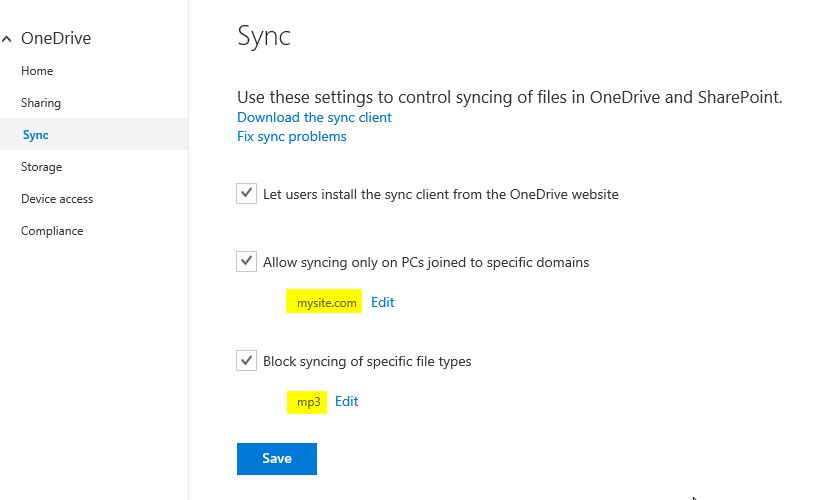The image size is (822, 500).
Task: Edit the mysite.com domain list
Action: click(383, 302)
